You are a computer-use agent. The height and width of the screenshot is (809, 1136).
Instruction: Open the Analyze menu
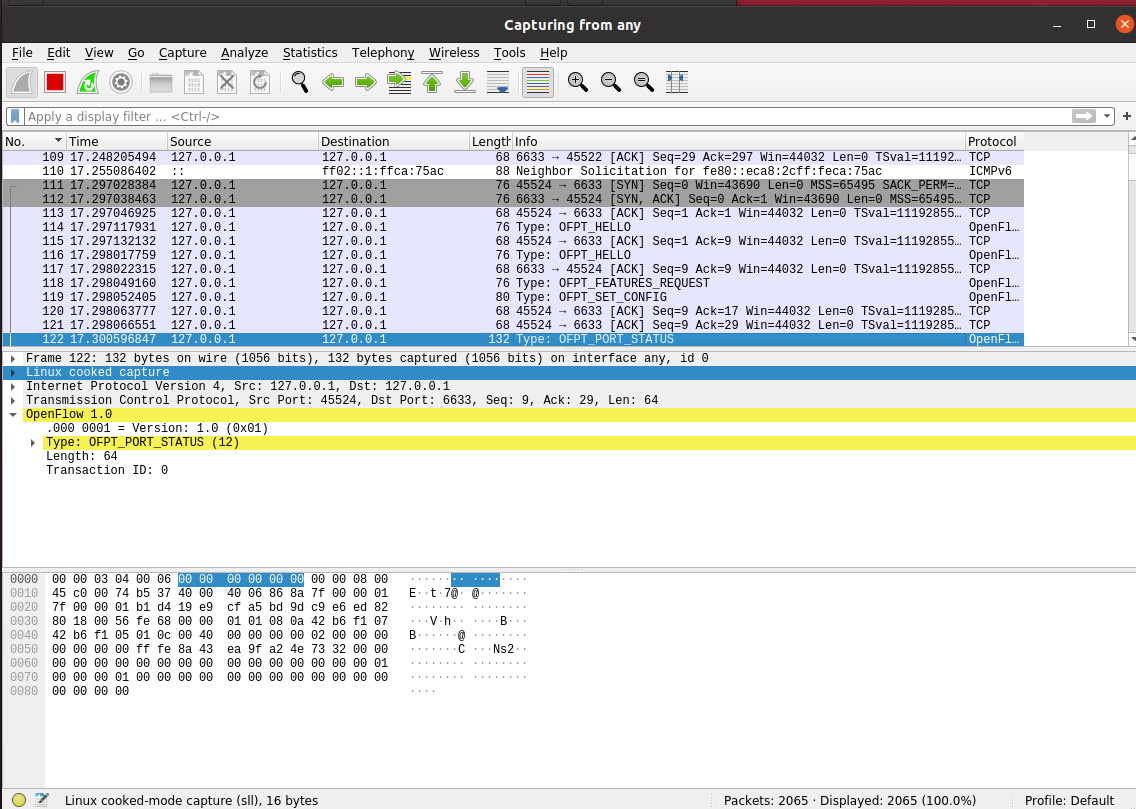point(244,53)
